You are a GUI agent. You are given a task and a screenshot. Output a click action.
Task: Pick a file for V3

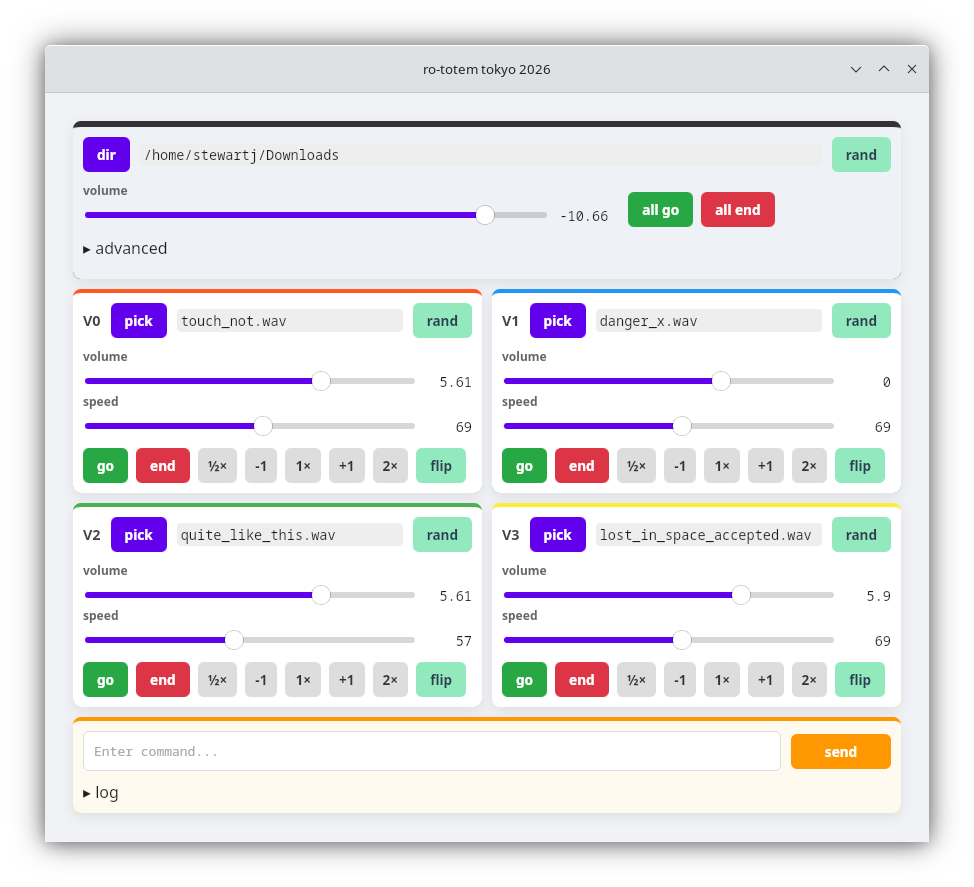[x=558, y=535]
